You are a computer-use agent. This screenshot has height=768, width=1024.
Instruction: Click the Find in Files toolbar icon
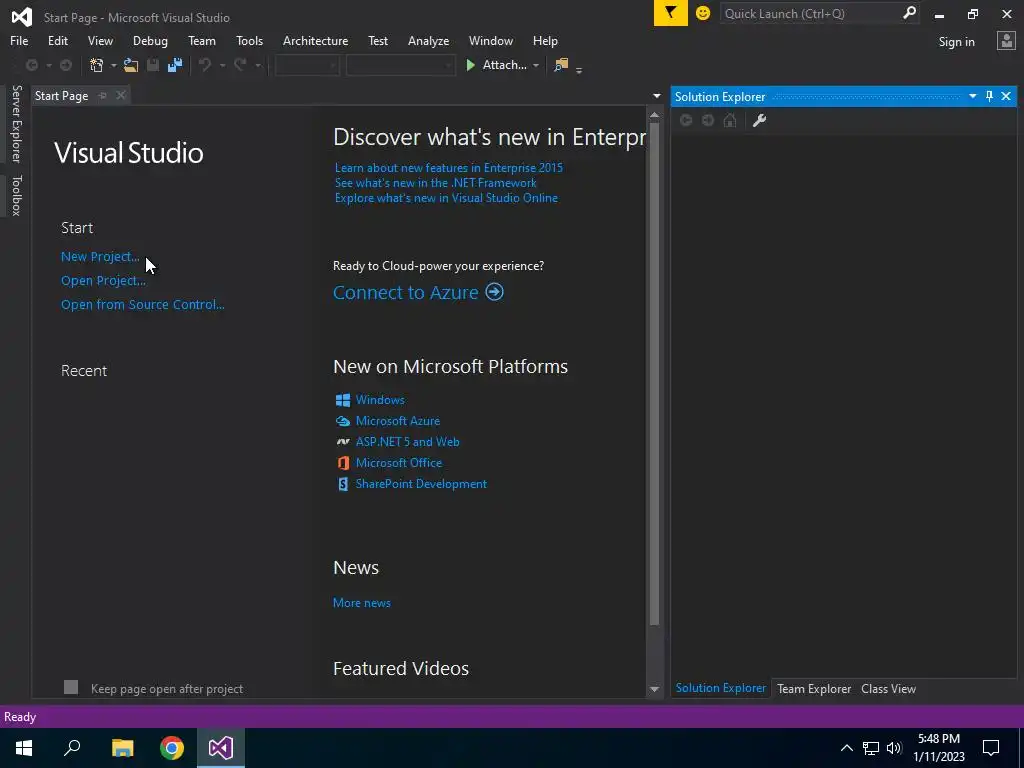[x=561, y=65]
